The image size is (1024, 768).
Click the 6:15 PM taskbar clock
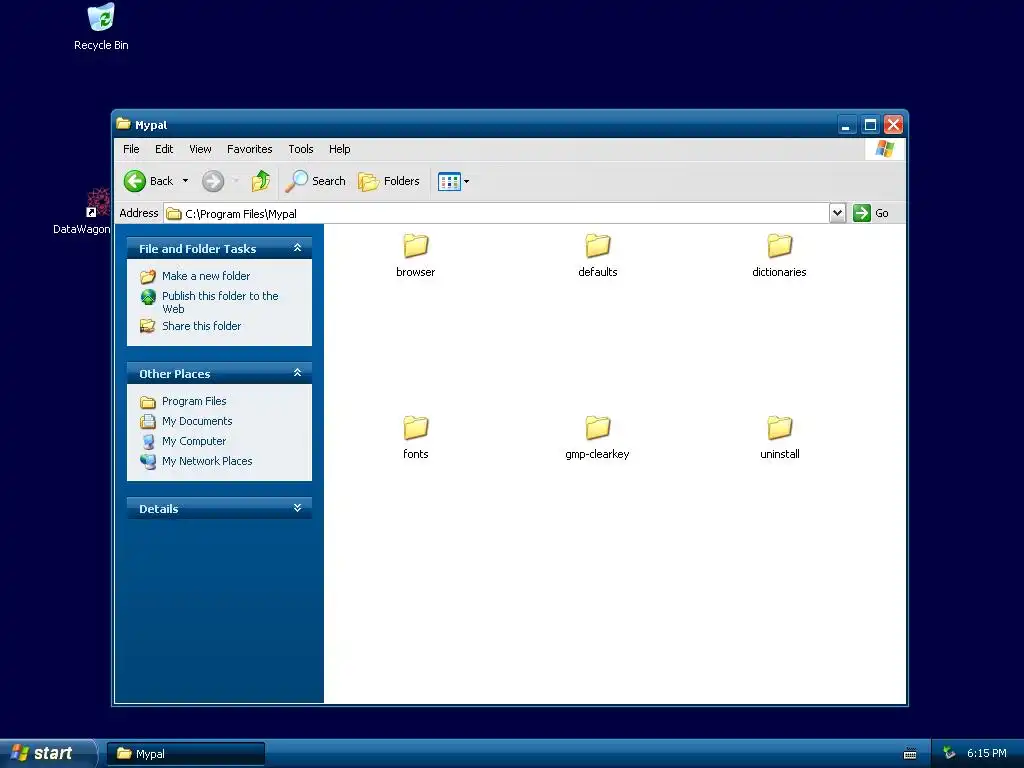(987, 753)
